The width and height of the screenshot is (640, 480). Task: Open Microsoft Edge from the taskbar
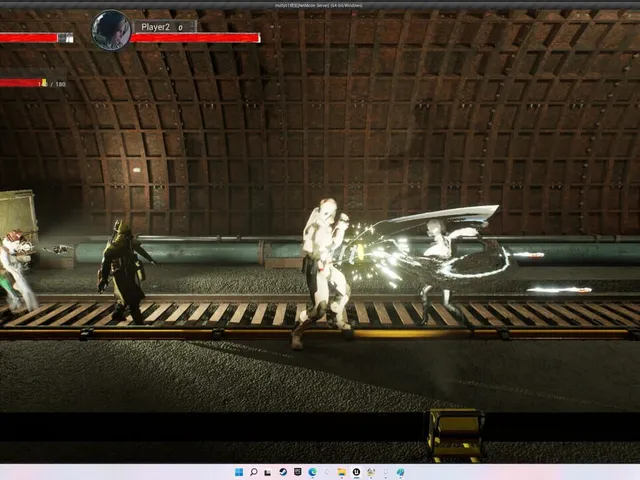click(313, 472)
